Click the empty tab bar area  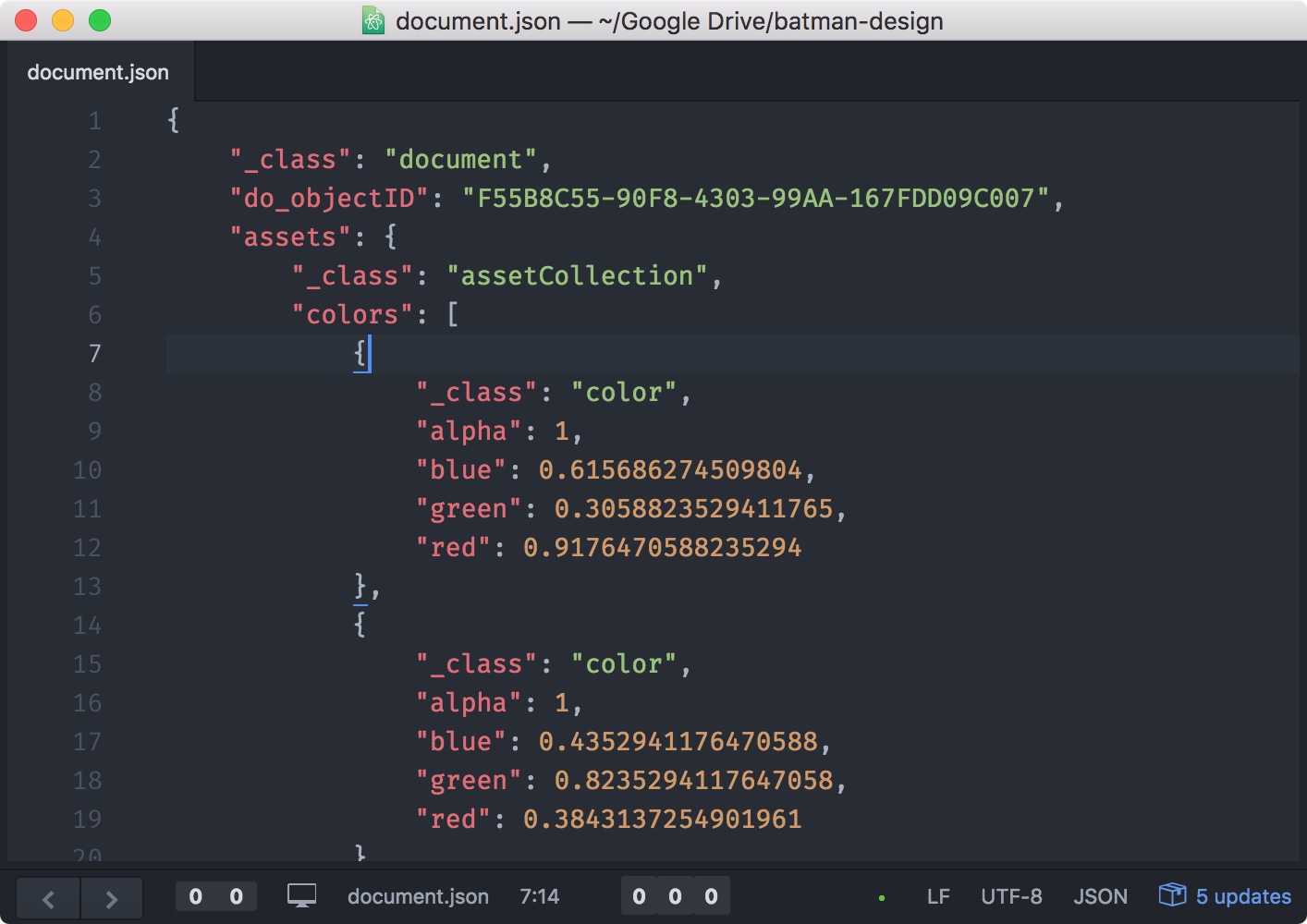pos(739,71)
